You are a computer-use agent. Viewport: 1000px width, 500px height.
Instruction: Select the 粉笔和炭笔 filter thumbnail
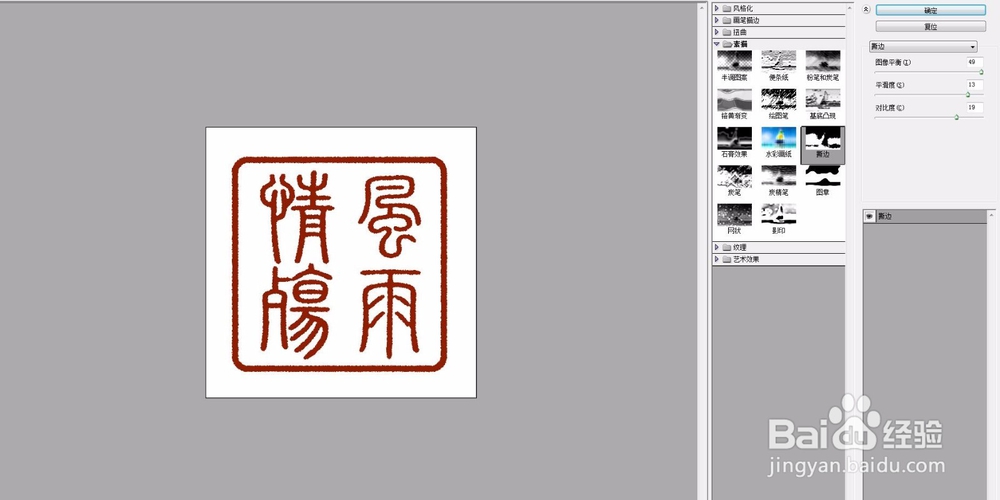tap(823, 66)
